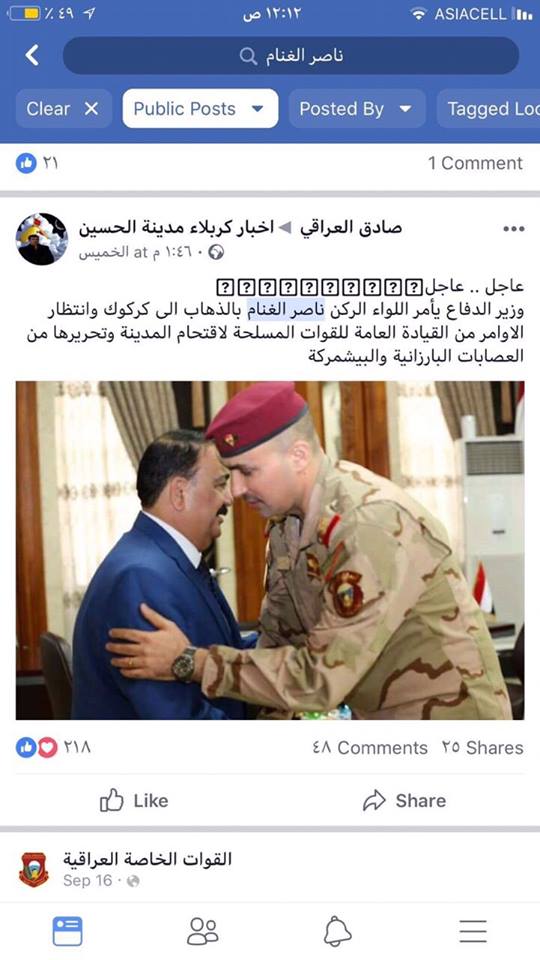Tap the magnifier icon in the search field
This screenshot has width=540, height=960.
[x=248, y=56]
